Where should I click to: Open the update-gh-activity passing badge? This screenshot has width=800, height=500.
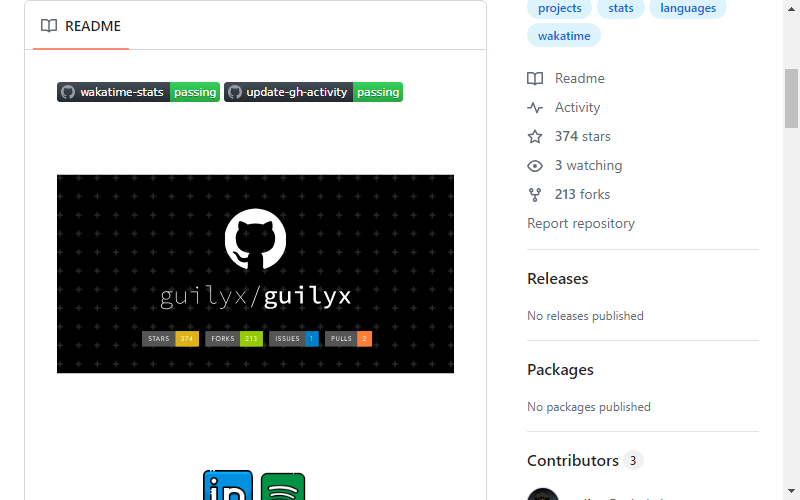pos(313,92)
